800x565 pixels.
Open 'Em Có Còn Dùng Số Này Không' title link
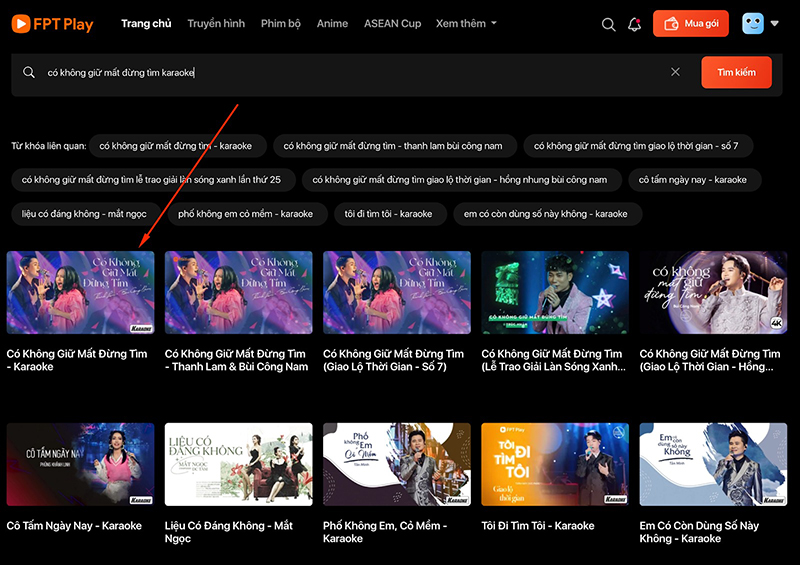(x=699, y=532)
